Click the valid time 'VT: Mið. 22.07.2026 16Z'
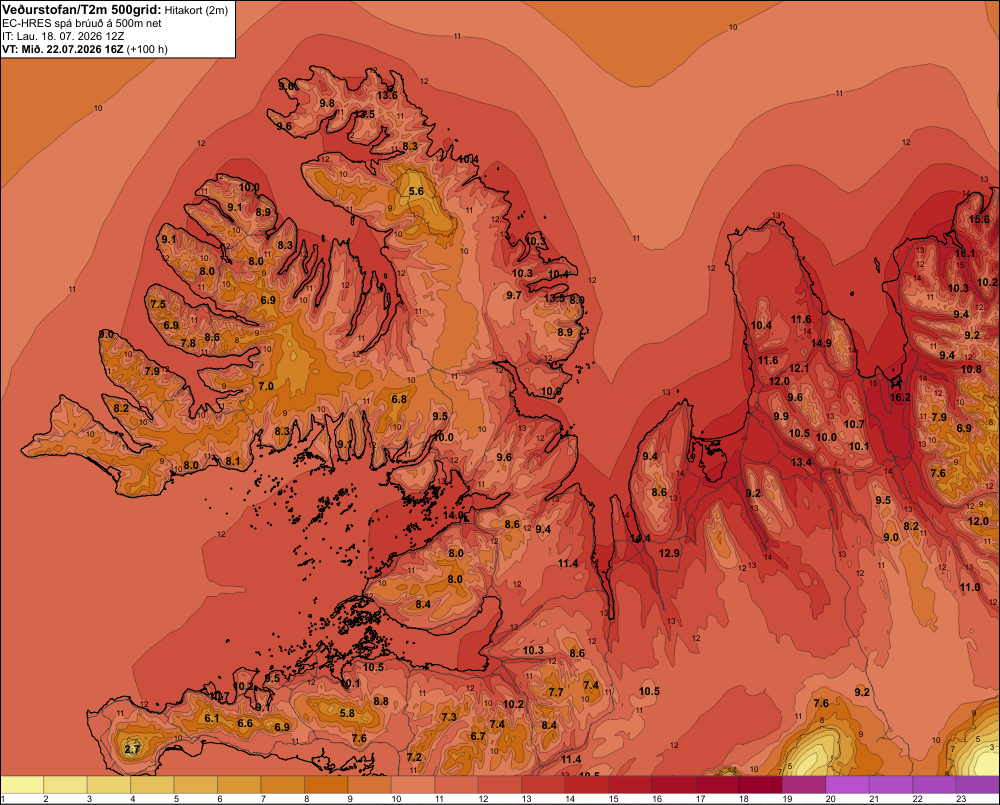The image size is (1000, 805). (x=63, y=49)
